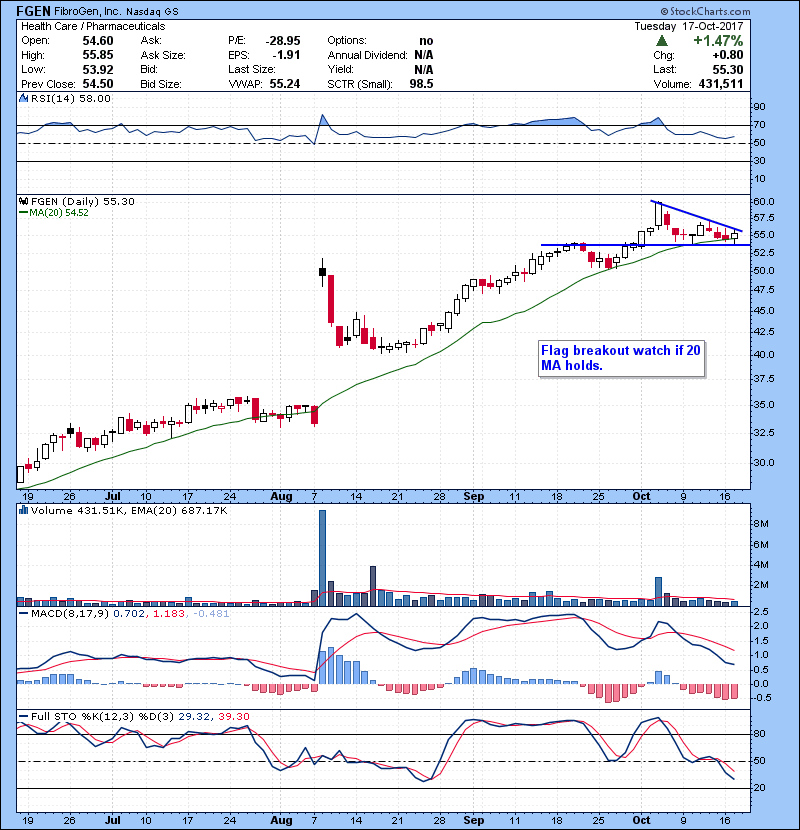Screen dimensions: 800x830
Task: Click the Oct label on price chart axis
Action: point(641,497)
